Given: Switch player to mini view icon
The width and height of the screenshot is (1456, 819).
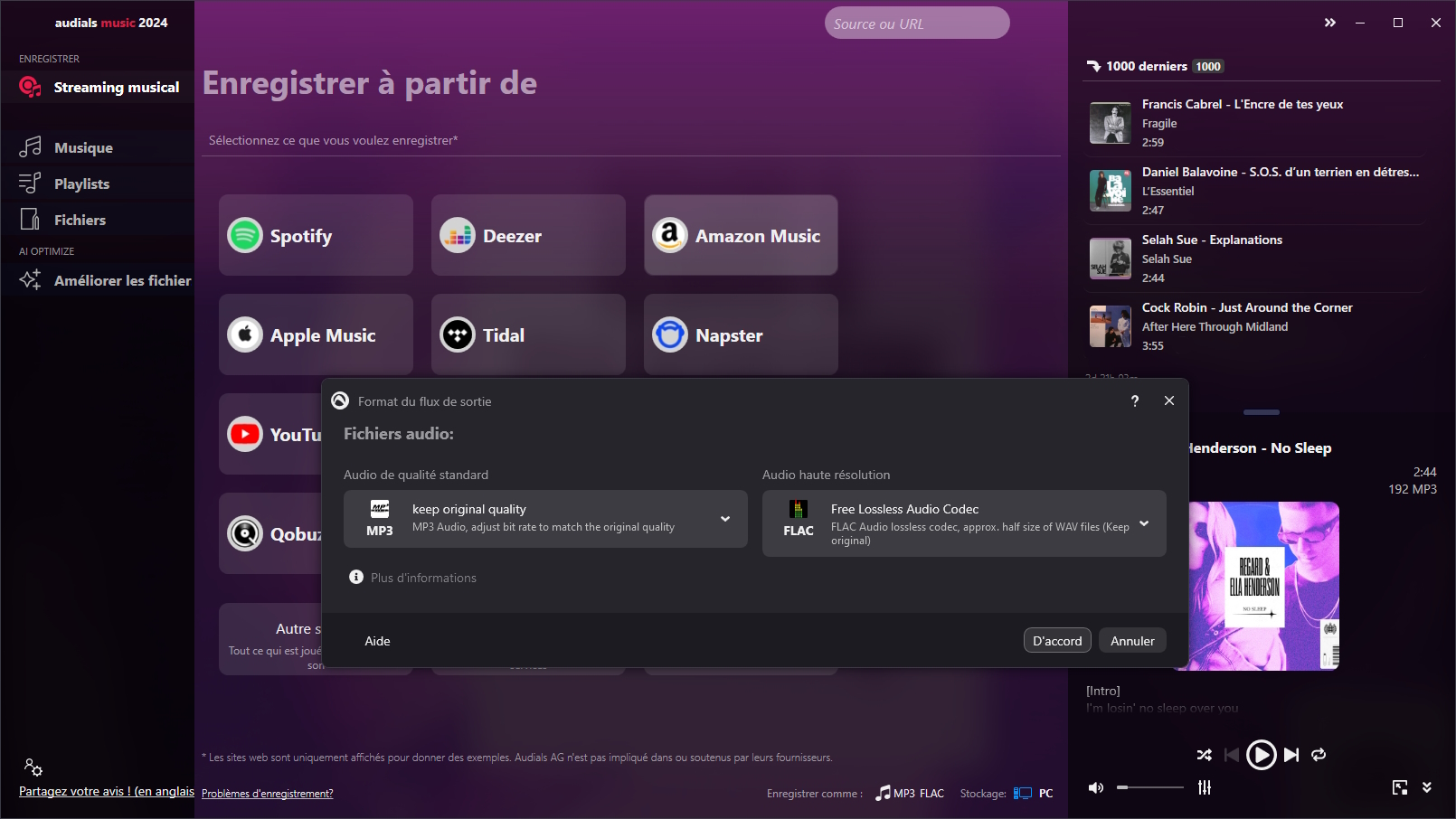Looking at the screenshot, I should (x=1400, y=787).
